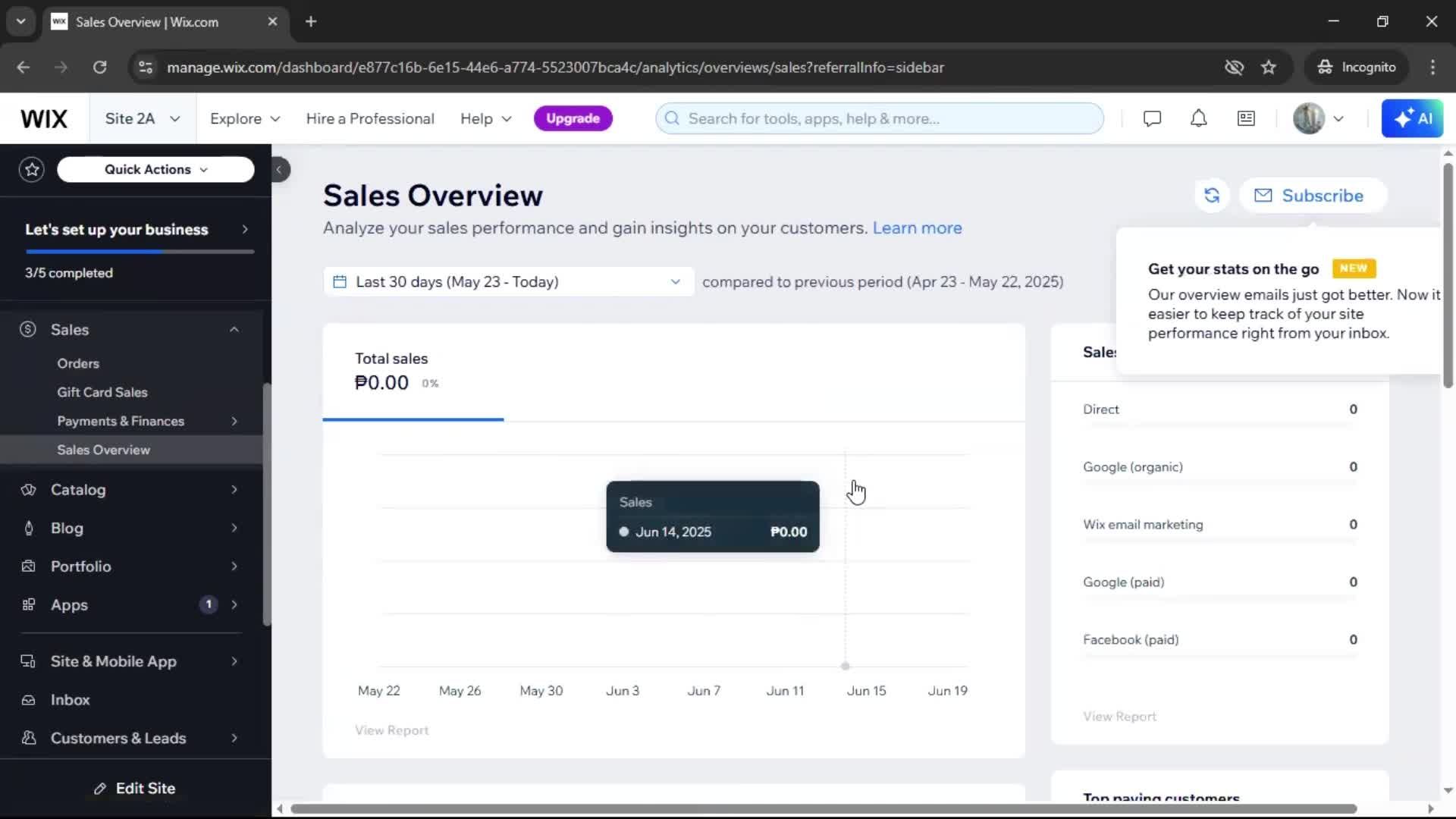Open the tab search dropdown
Screen dimensions: 1456x819
tap(21, 21)
